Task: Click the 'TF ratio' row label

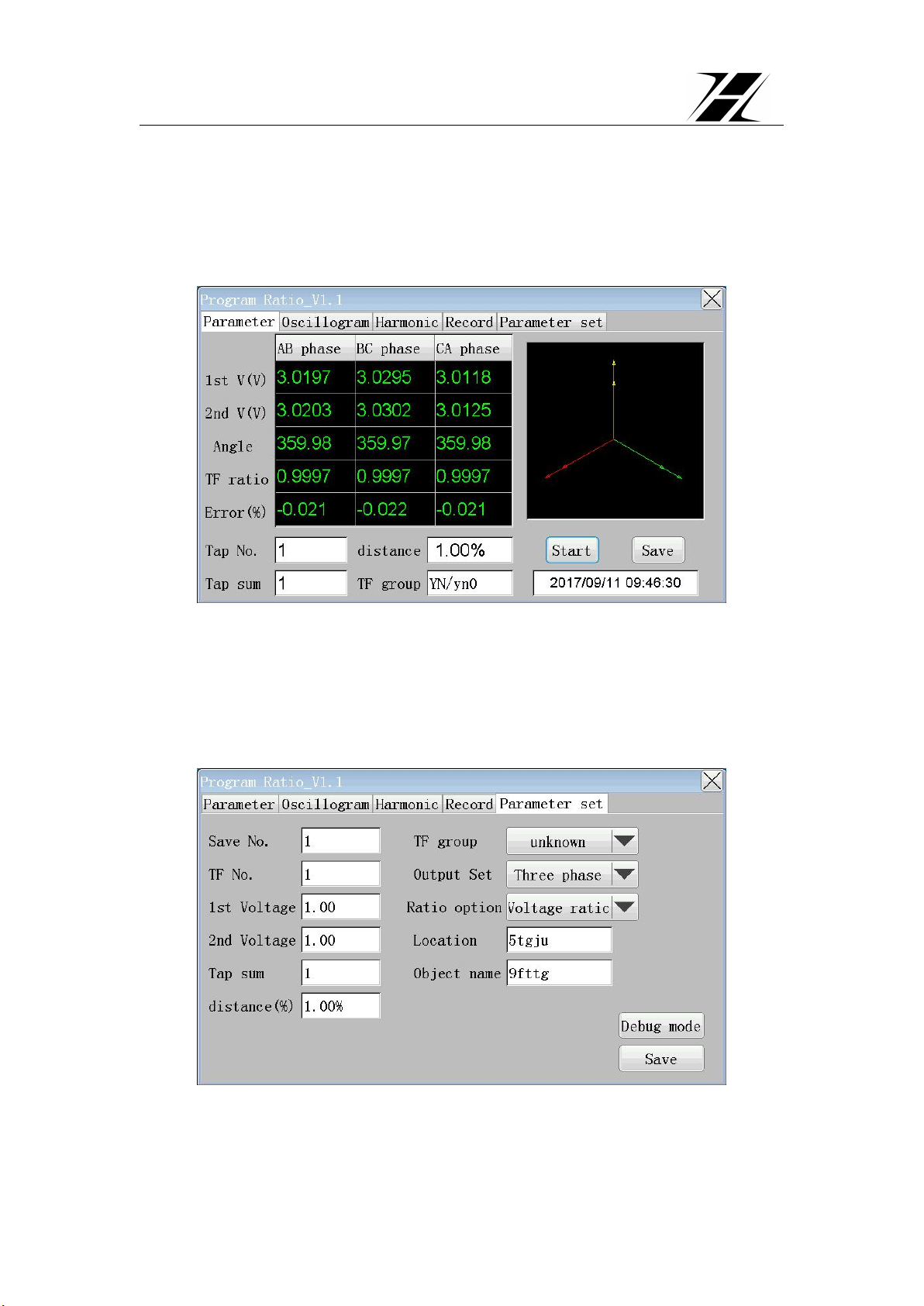Action: pyautogui.click(x=236, y=479)
